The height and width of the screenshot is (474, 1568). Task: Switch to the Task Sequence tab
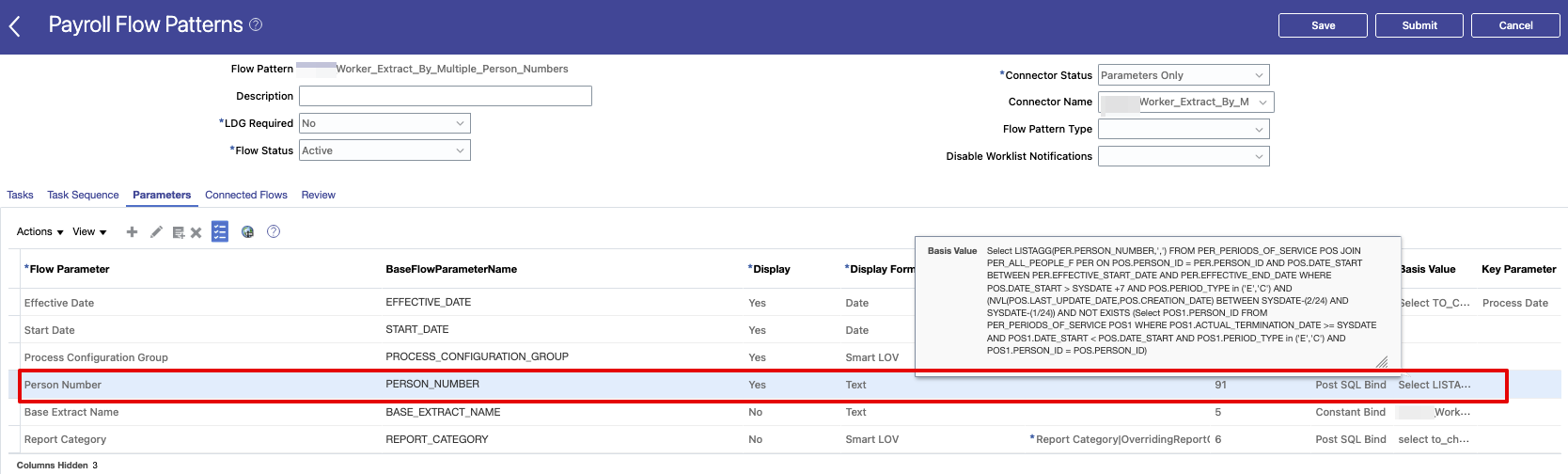tap(83, 195)
